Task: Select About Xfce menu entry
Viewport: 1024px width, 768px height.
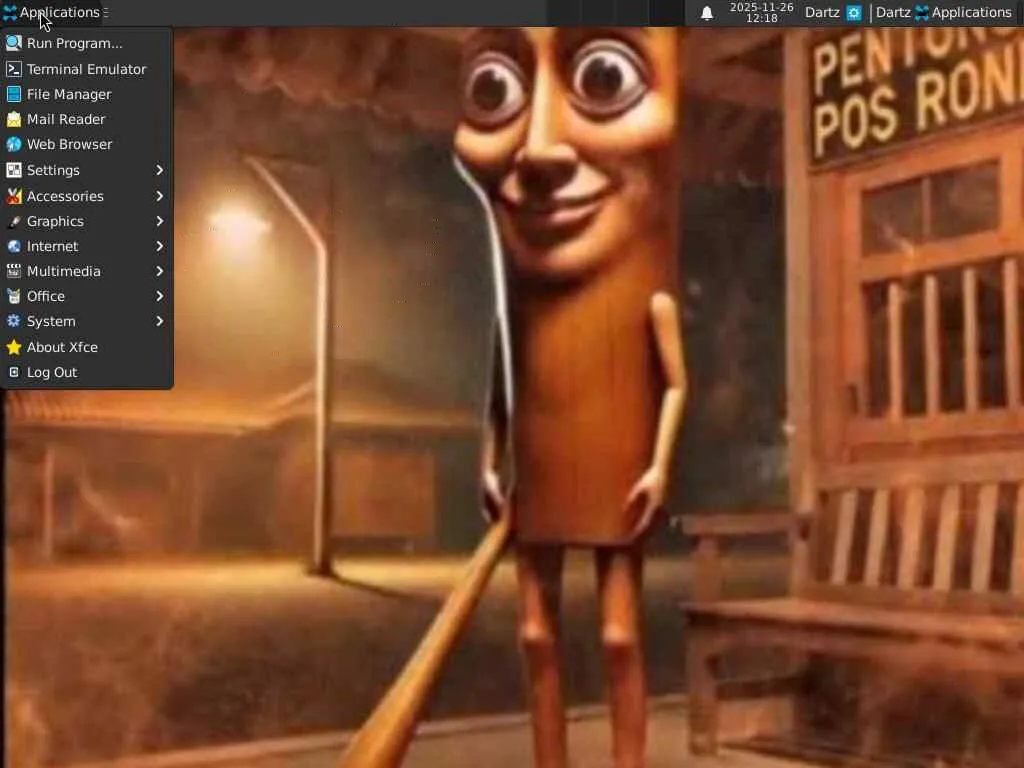Action: pos(87,347)
